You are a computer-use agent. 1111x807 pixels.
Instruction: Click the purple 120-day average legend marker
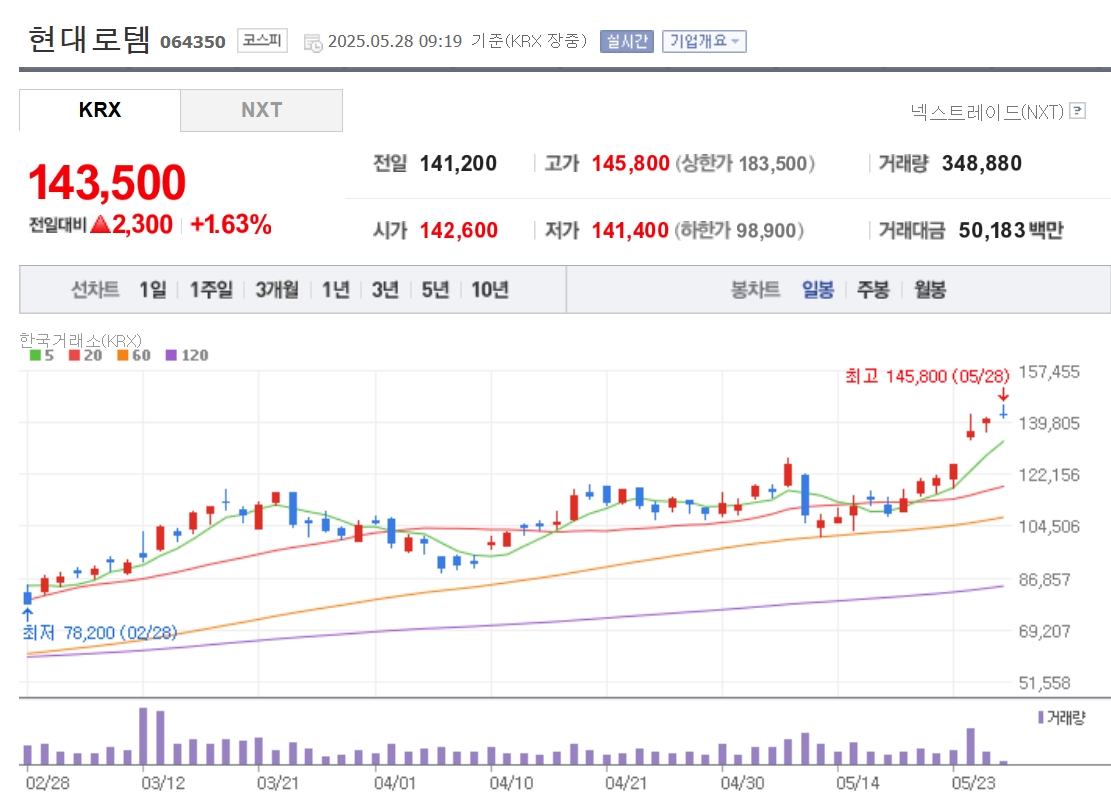pos(171,355)
